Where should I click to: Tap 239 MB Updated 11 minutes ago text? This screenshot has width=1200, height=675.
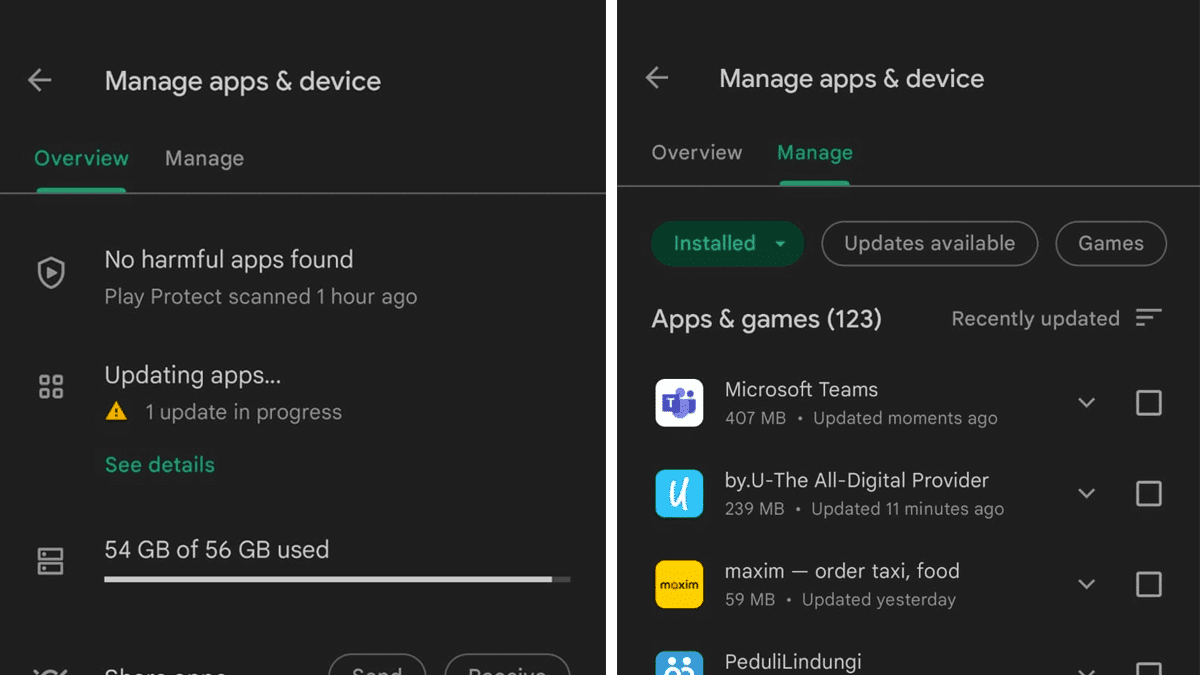864,509
